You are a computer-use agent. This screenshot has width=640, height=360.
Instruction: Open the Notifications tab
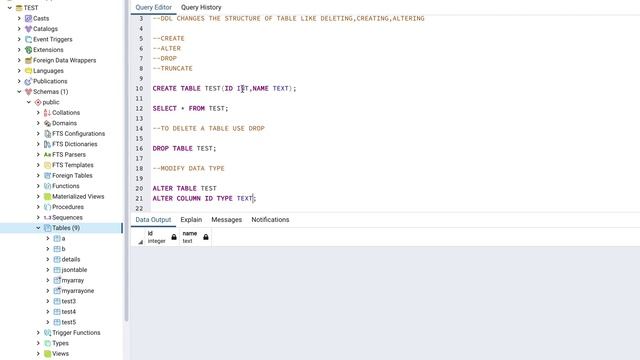[270, 220]
